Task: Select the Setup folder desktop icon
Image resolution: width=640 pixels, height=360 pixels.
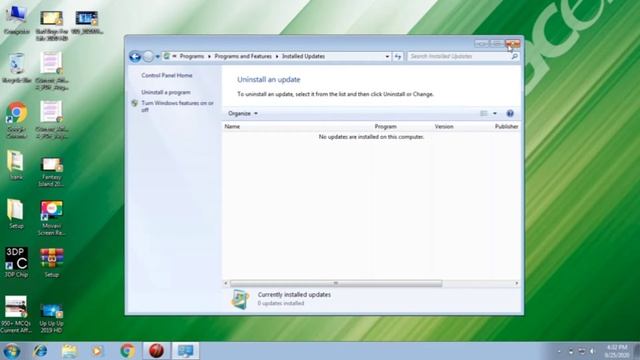Action: tap(16, 214)
